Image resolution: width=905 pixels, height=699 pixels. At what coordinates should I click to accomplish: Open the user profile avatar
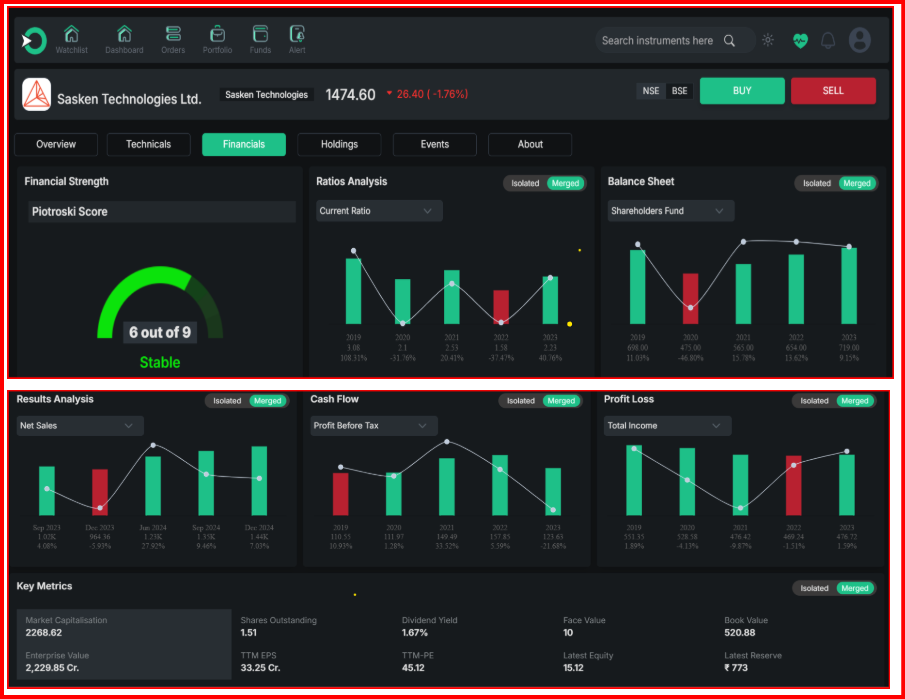point(859,40)
